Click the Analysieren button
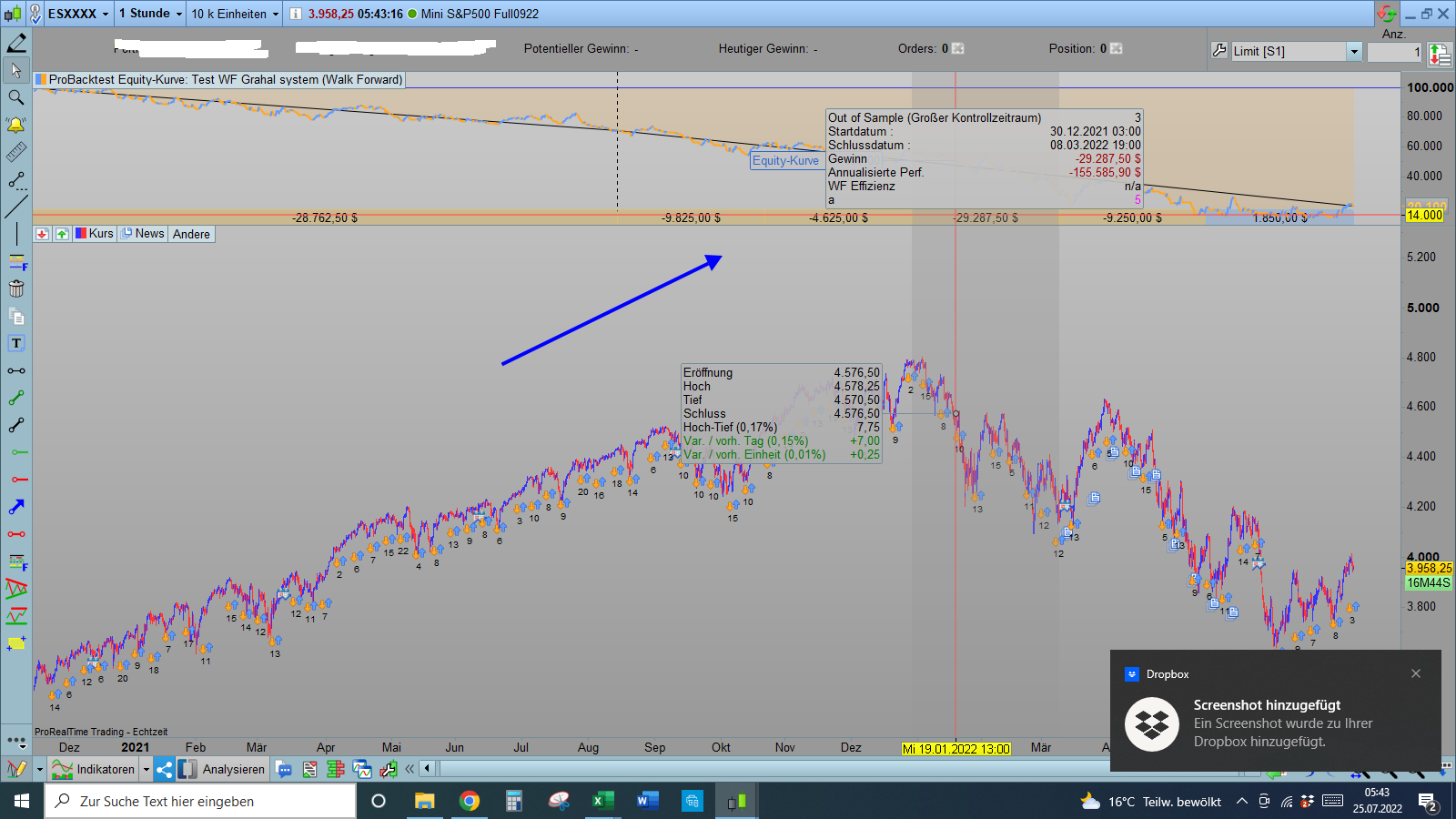Image resolution: width=1456 pixels, height=819 pixels. (x=222, y=769)
